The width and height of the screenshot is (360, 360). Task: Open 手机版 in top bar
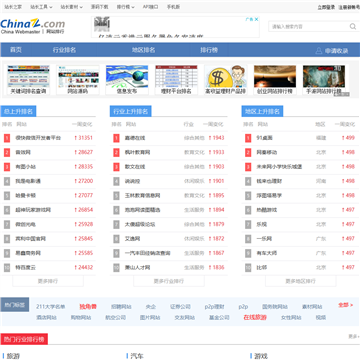point(173,7)
